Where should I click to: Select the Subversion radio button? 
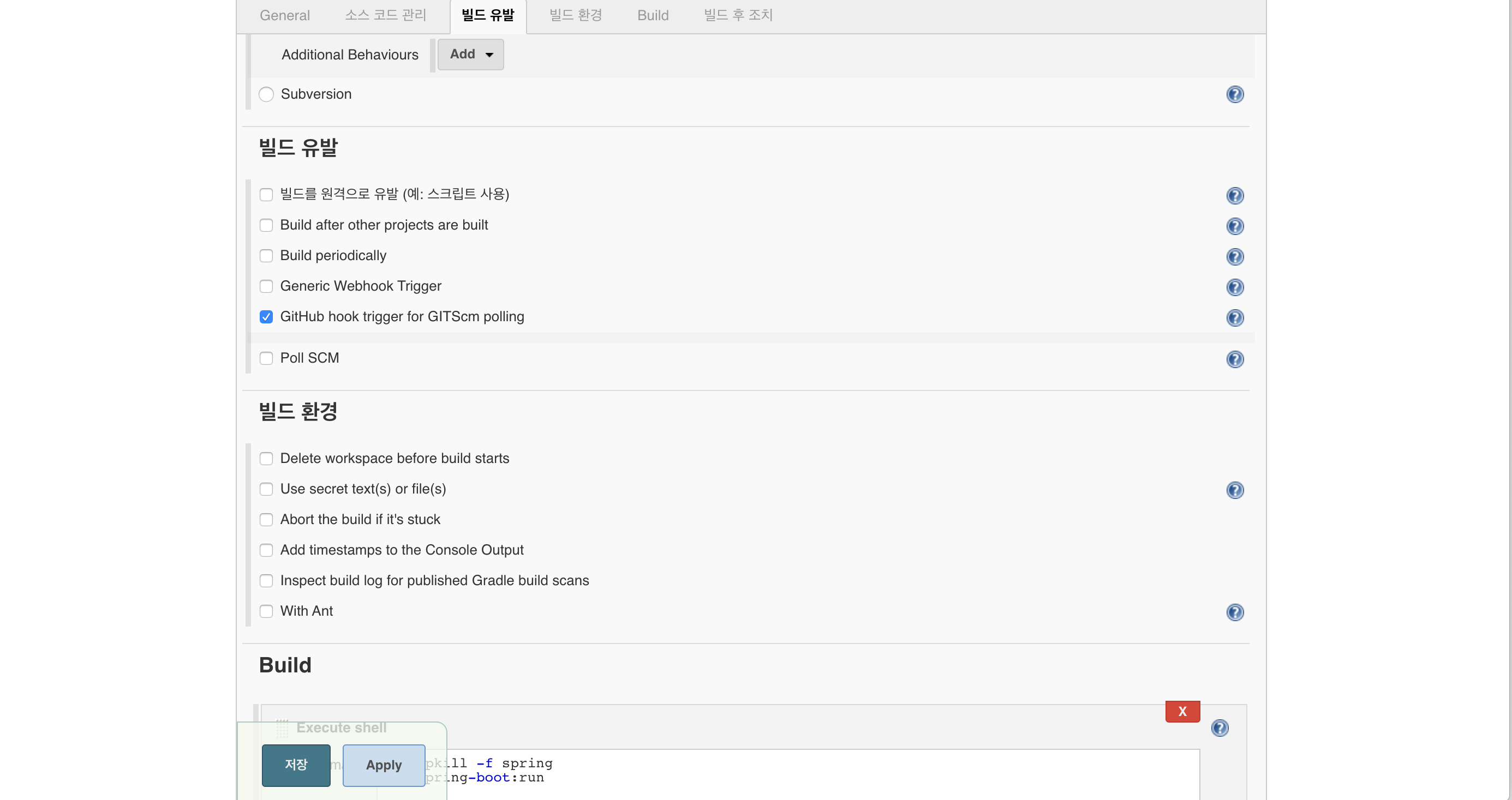click(x=266, y=94)
